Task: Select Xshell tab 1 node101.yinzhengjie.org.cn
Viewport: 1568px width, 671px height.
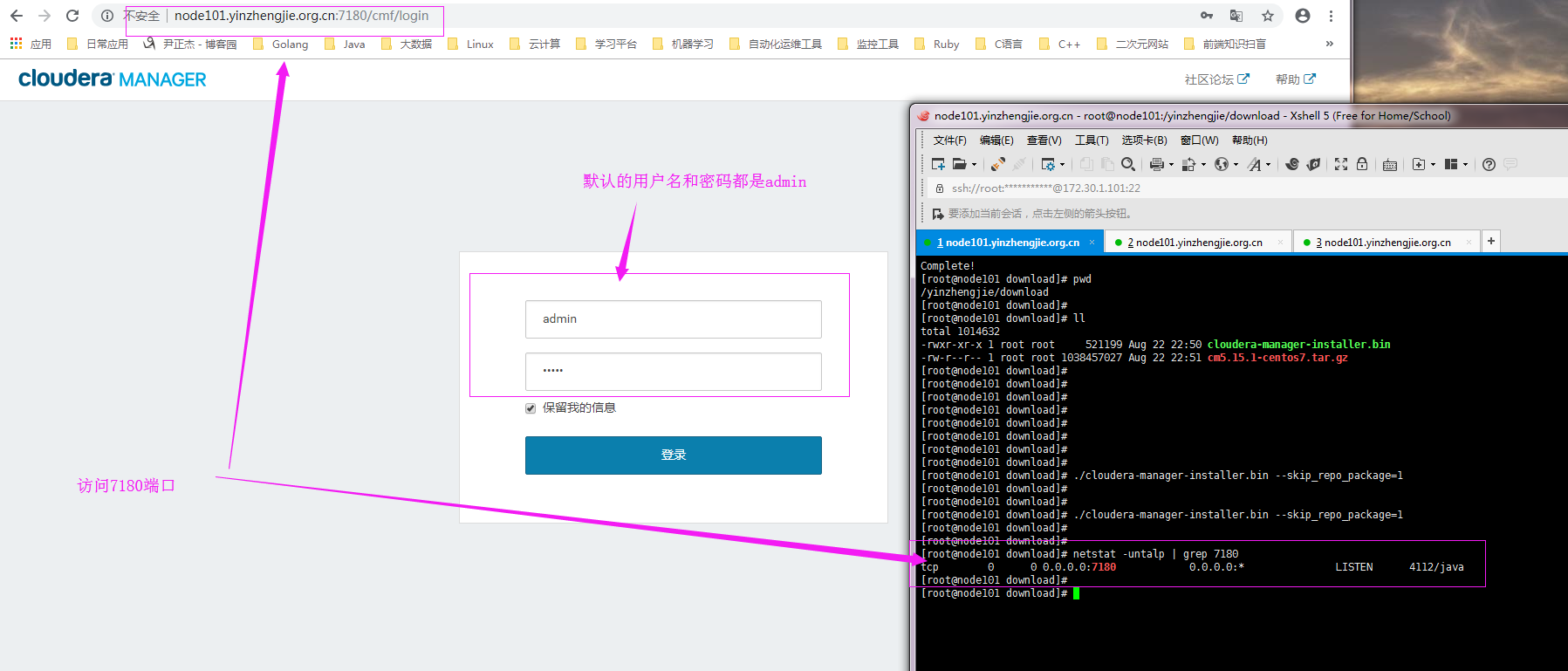Action: pyautogui.click(x=1008, y=243)
